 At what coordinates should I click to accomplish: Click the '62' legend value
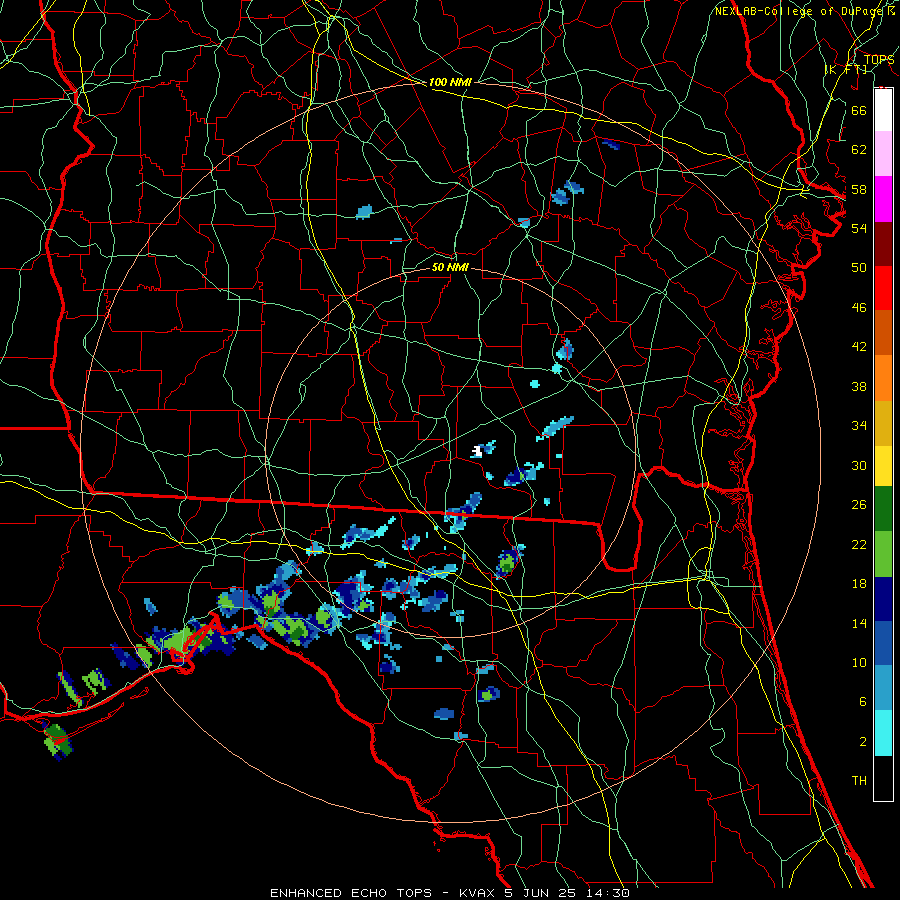[859, 150]
